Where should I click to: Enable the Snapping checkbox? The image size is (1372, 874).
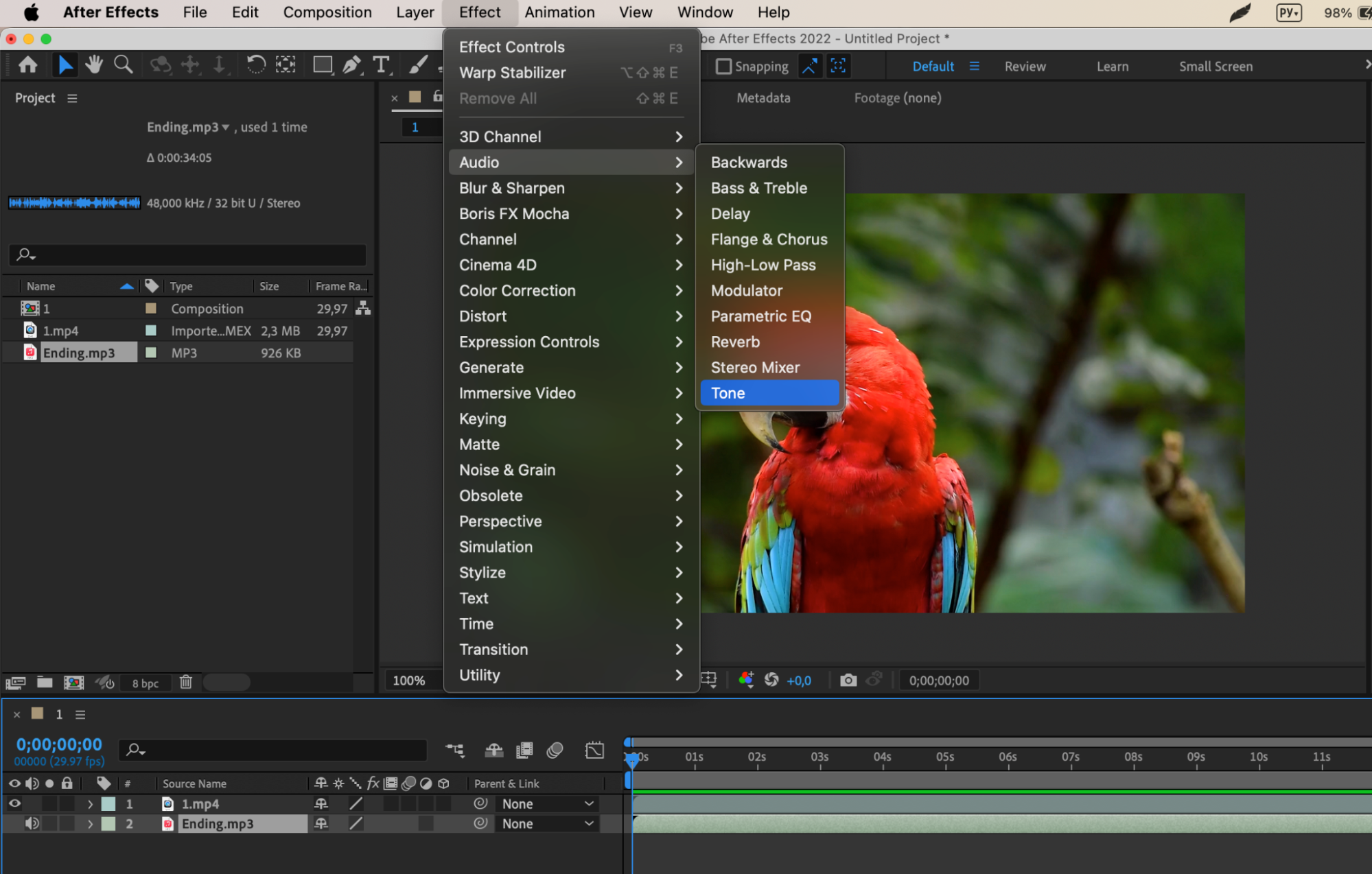pos(723,67)
